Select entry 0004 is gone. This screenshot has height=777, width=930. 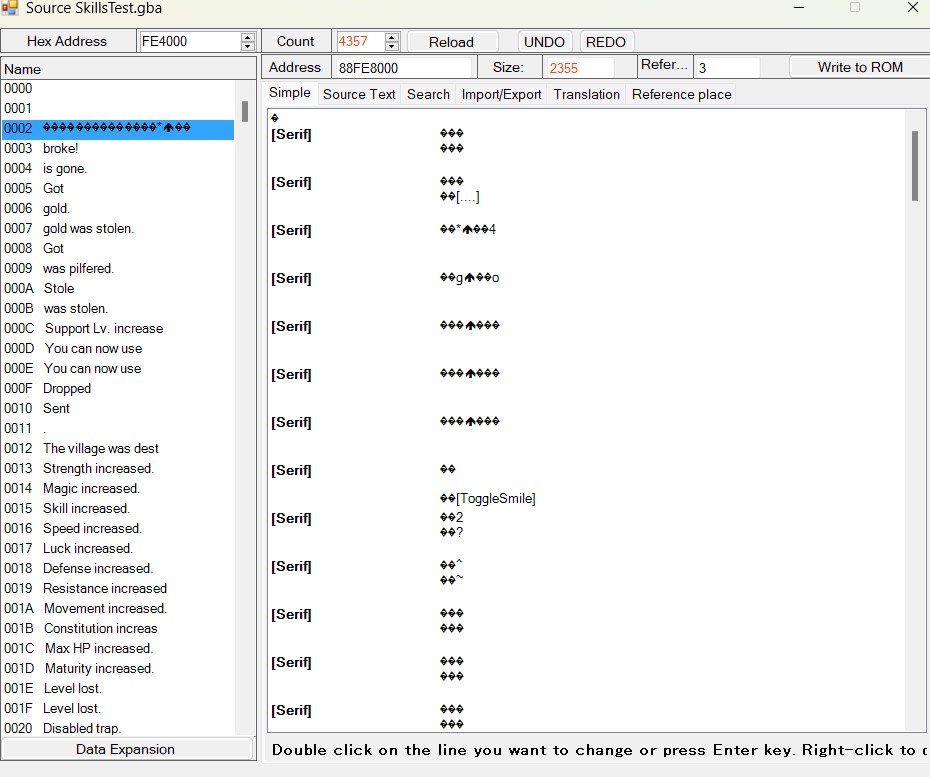pyautogui.click(x=118, y=168)
